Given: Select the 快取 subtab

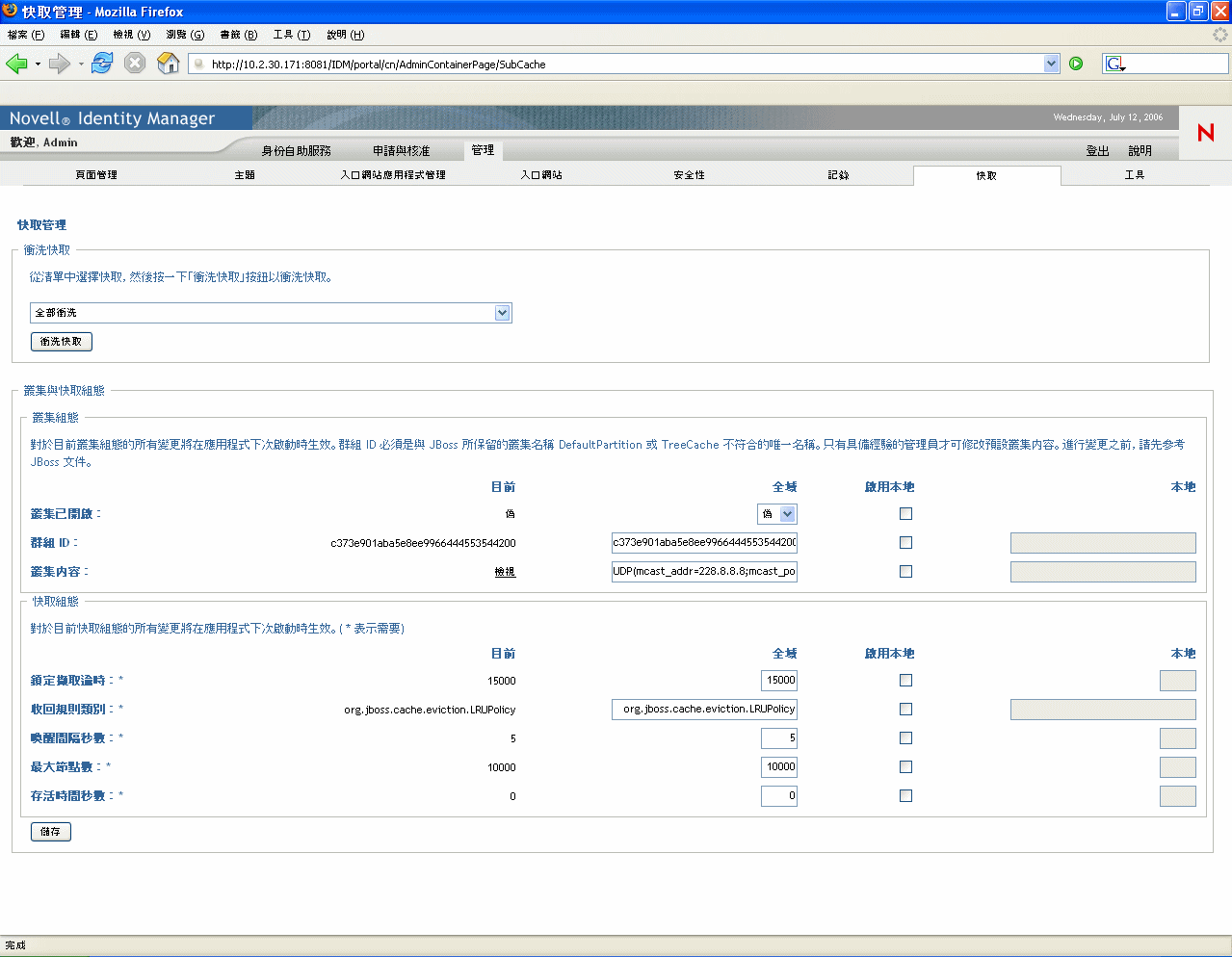Looking at the screenshot, I should tap(986, 176).
